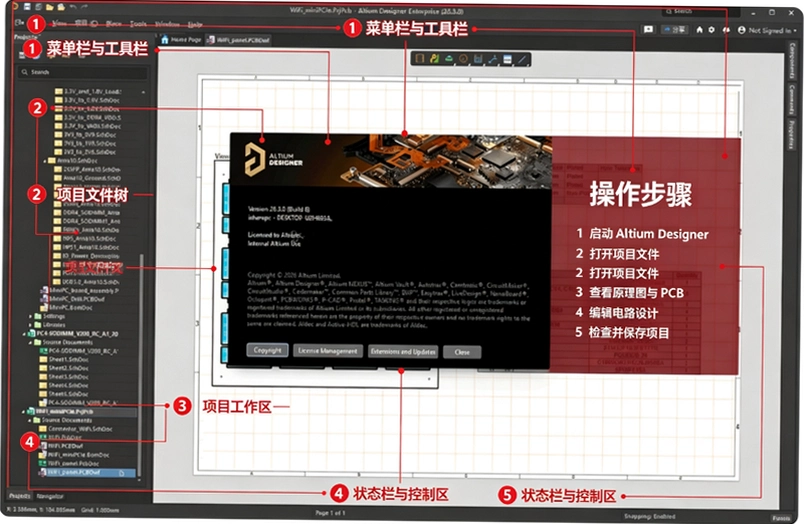Collapse Source Documents under PC4-SODIMM

(x=30, y=342)
